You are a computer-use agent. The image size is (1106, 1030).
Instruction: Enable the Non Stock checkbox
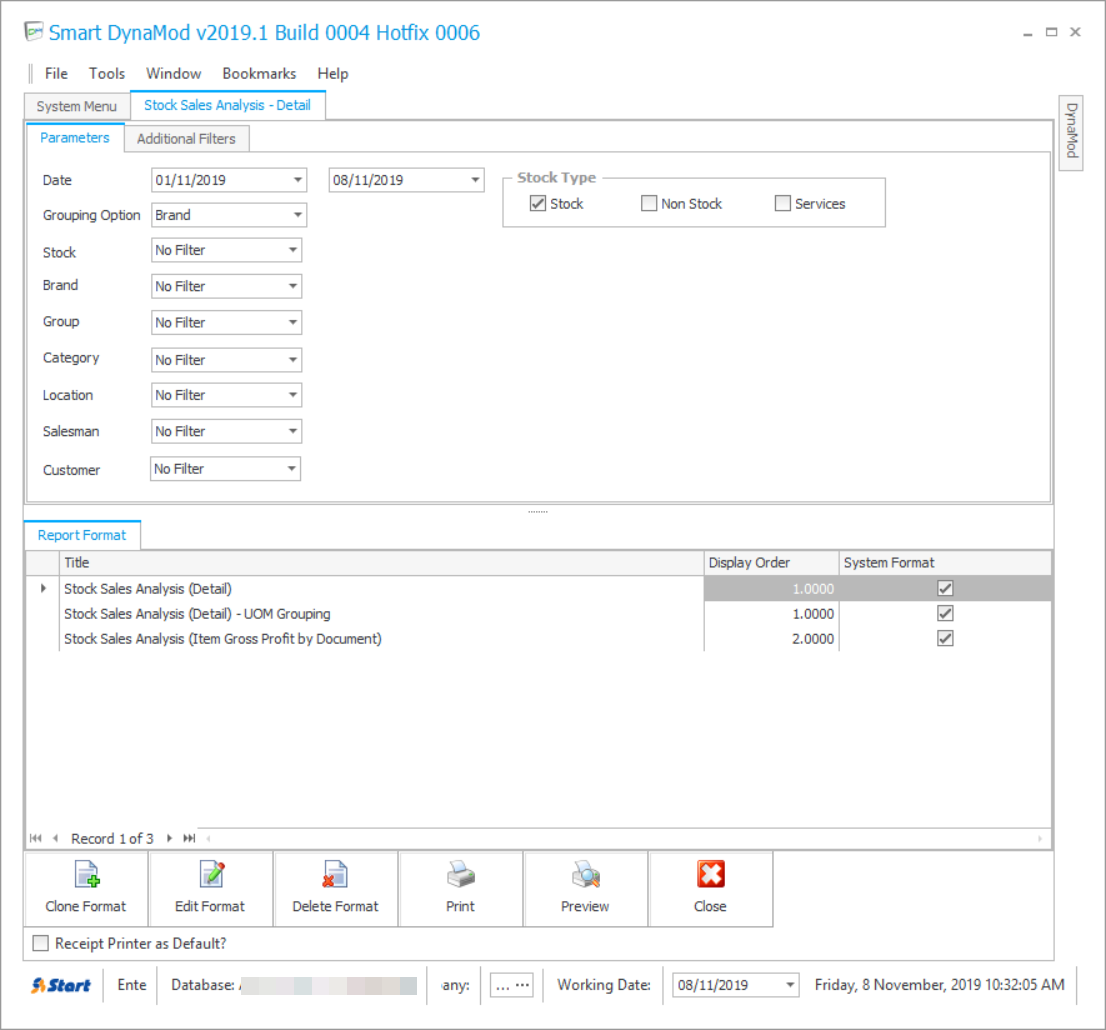pos(648,203)
